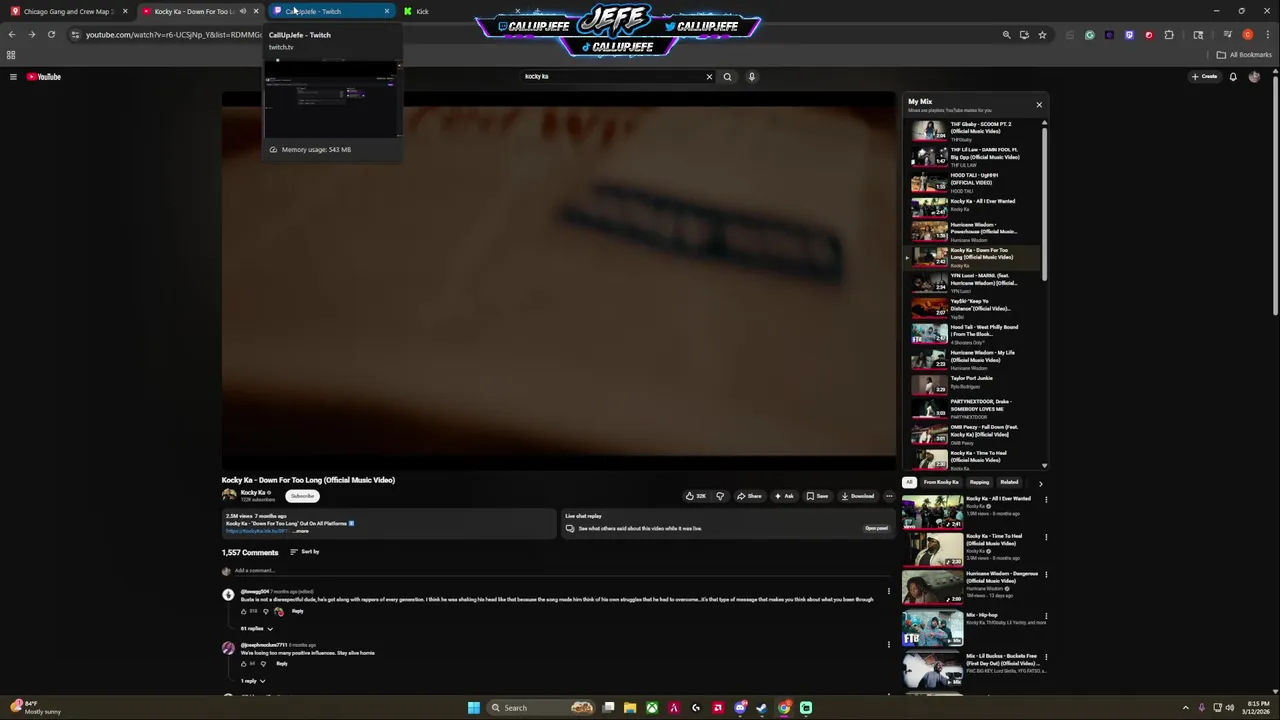This screenshot has height=720, width=1280.
Task: Dislike the Kocky Ka video
Action: tap(720, 496)
